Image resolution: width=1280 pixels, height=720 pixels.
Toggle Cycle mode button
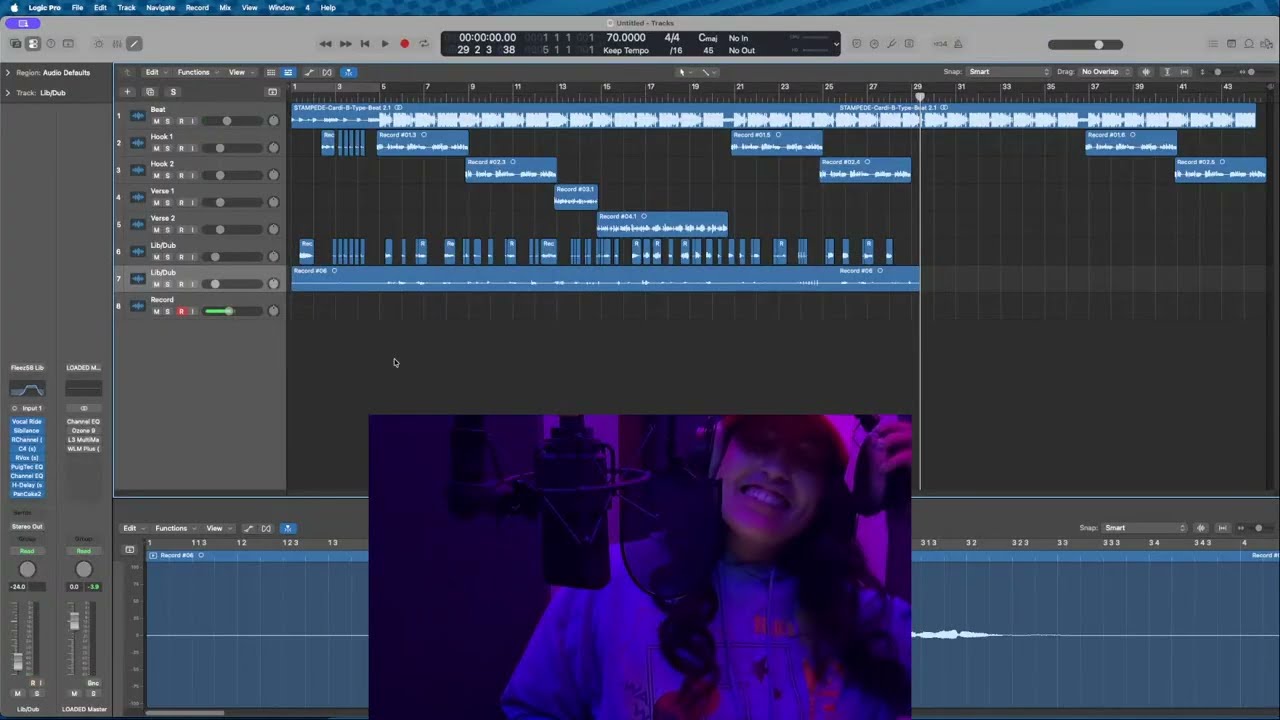pyautogui.click(x=424, y=44)
